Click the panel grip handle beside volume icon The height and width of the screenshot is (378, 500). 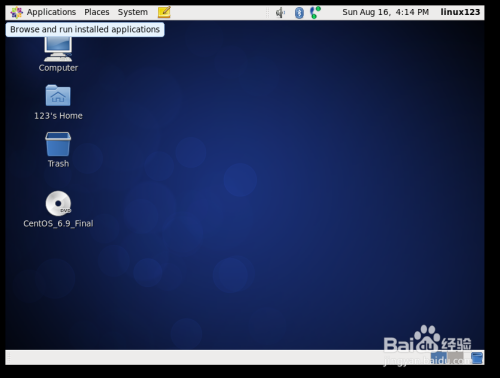pyautogui.click(x=267, y=13)
